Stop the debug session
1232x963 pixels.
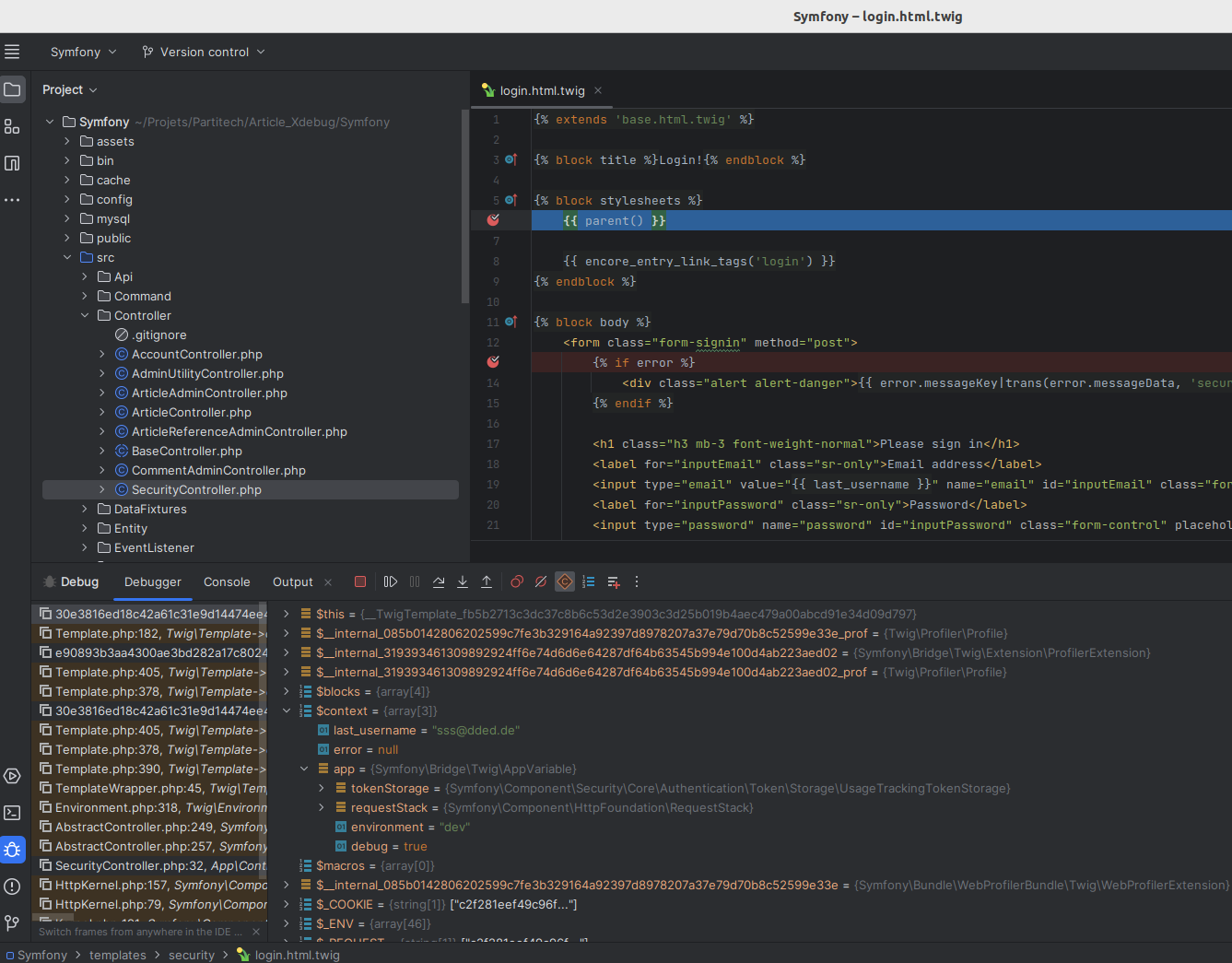pyautogui.click(x=360, y=581)
